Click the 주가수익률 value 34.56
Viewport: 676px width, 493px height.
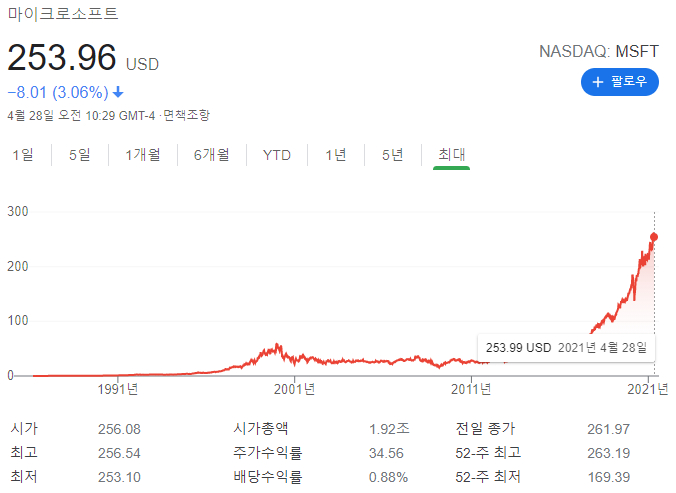pos(386,453)
